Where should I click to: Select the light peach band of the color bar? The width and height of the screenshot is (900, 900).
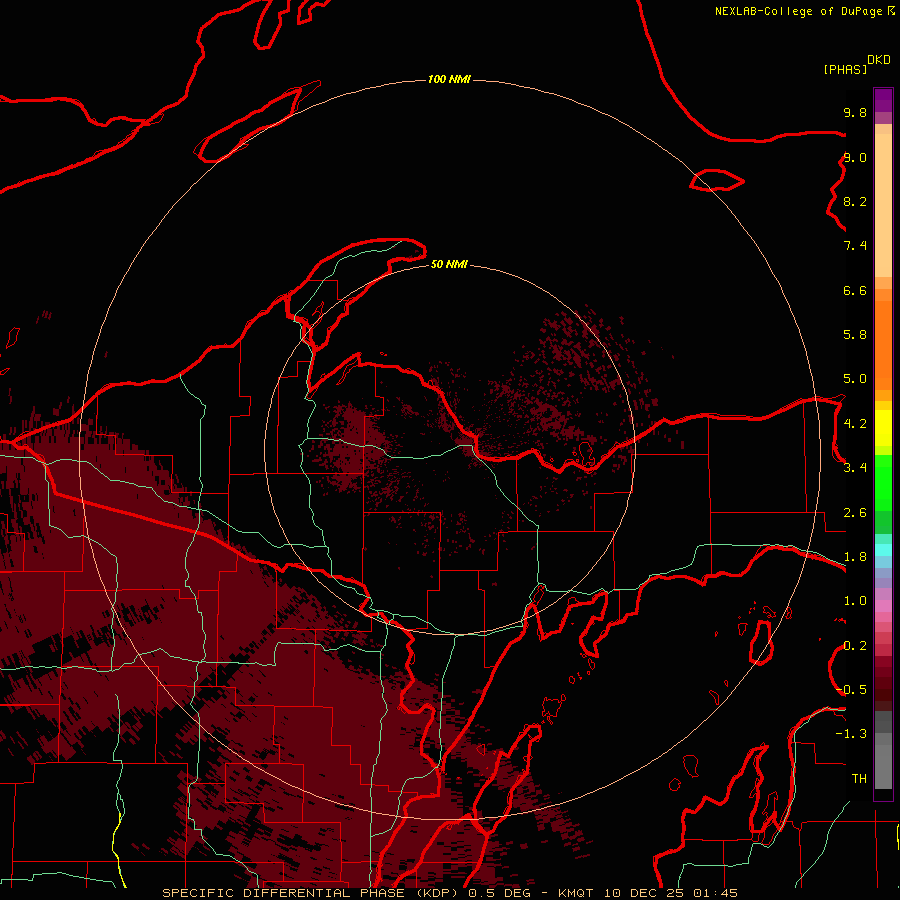(883, 205)
